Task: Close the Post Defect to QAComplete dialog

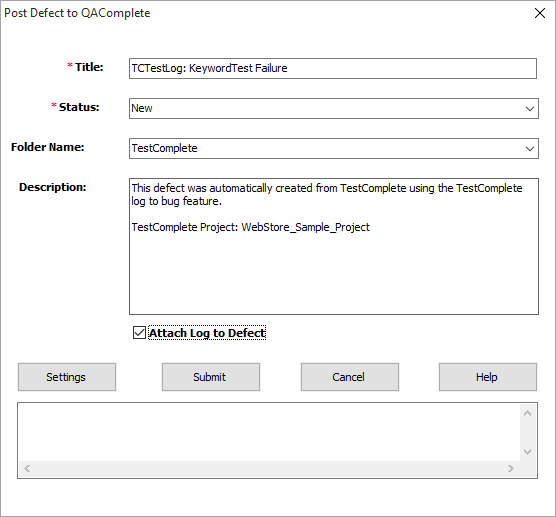Action: pos(540,13)
